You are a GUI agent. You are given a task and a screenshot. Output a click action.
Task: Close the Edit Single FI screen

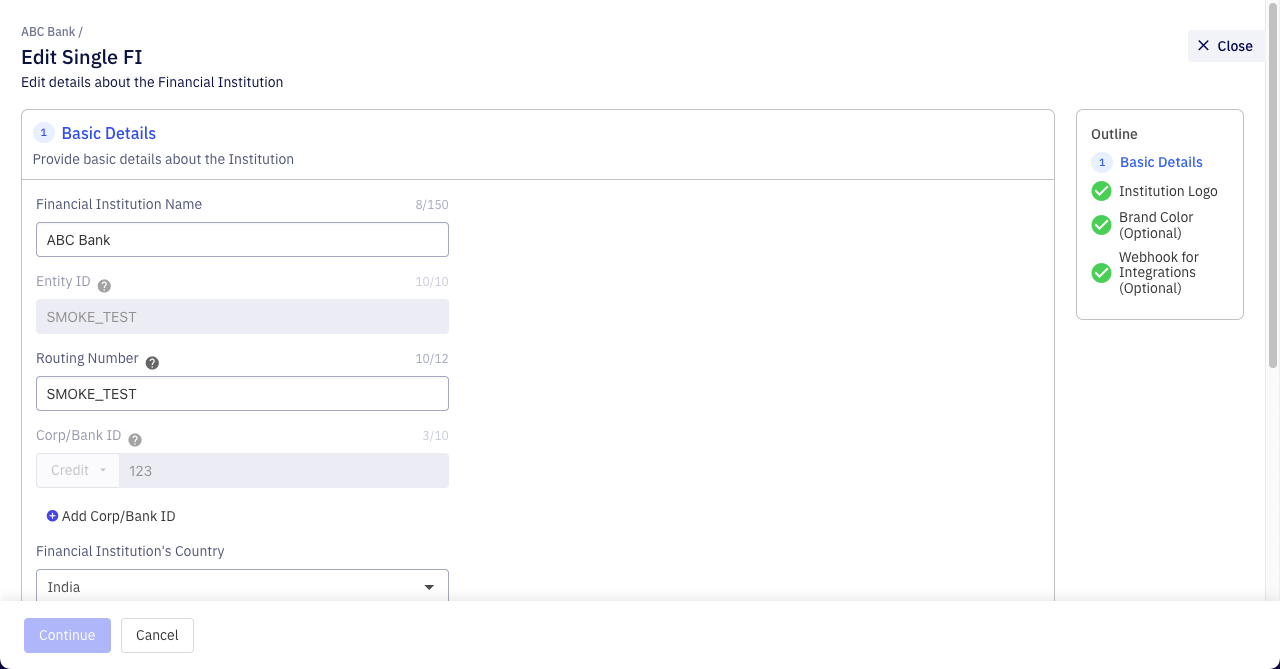click(x=1226, y=45)
